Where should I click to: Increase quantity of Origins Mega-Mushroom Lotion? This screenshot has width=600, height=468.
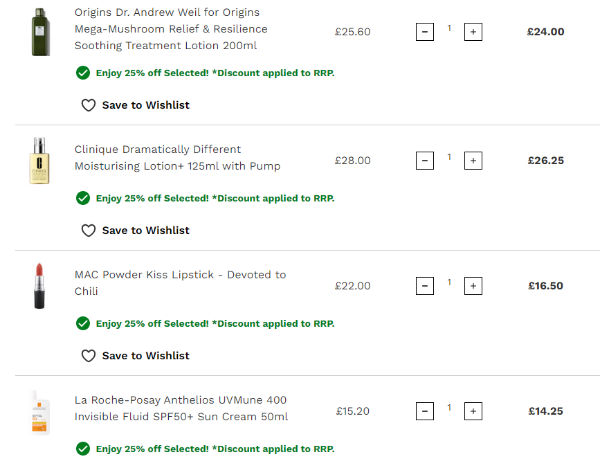(x=473, y=32)
